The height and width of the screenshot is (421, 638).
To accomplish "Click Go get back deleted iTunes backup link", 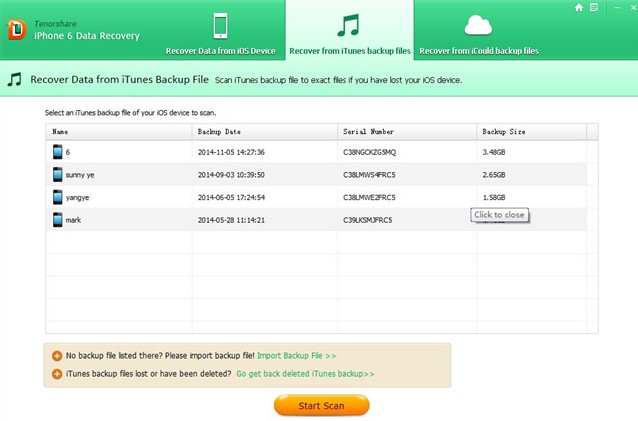I will tap(305, 373).
